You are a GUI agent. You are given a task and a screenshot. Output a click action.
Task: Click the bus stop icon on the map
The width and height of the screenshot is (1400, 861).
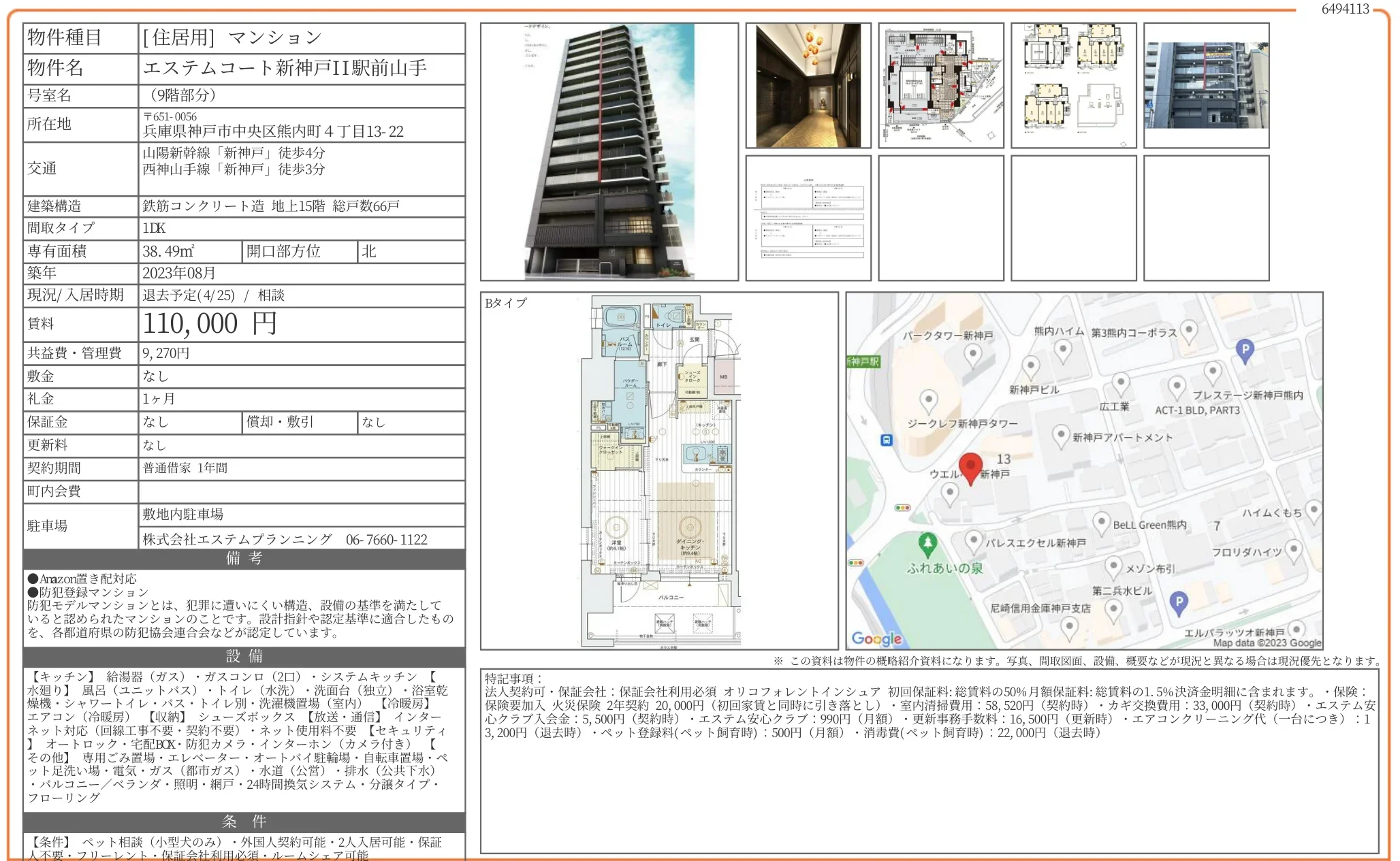coord(887,440)
